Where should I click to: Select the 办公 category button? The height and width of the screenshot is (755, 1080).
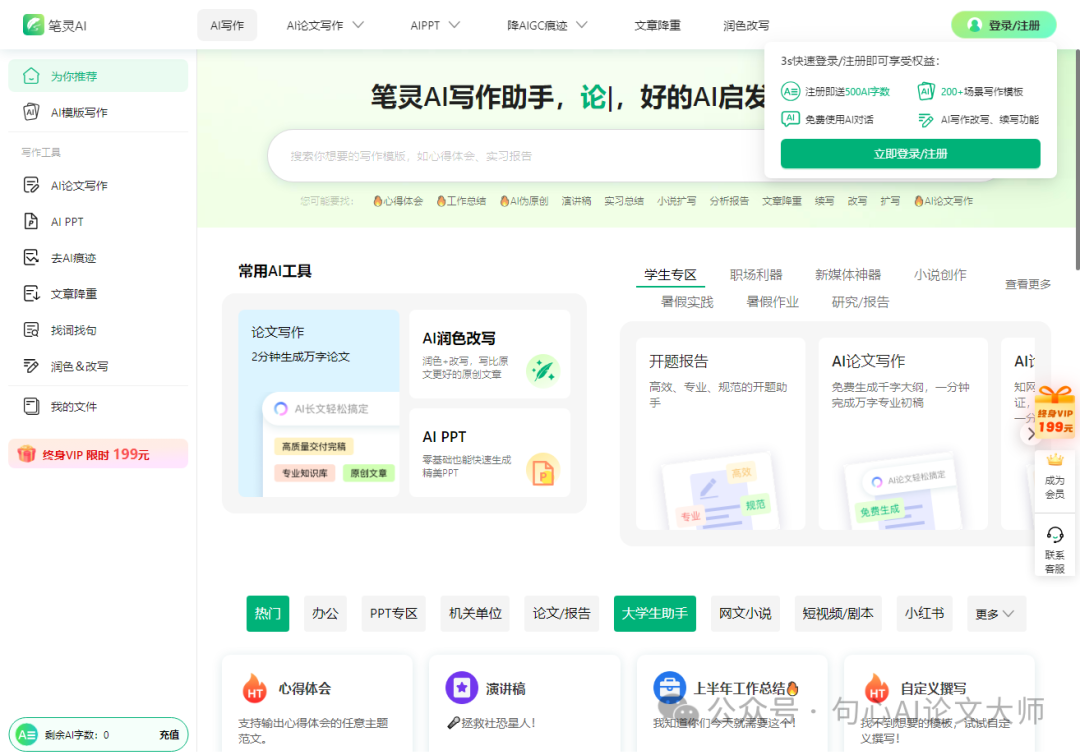[325, 613]
